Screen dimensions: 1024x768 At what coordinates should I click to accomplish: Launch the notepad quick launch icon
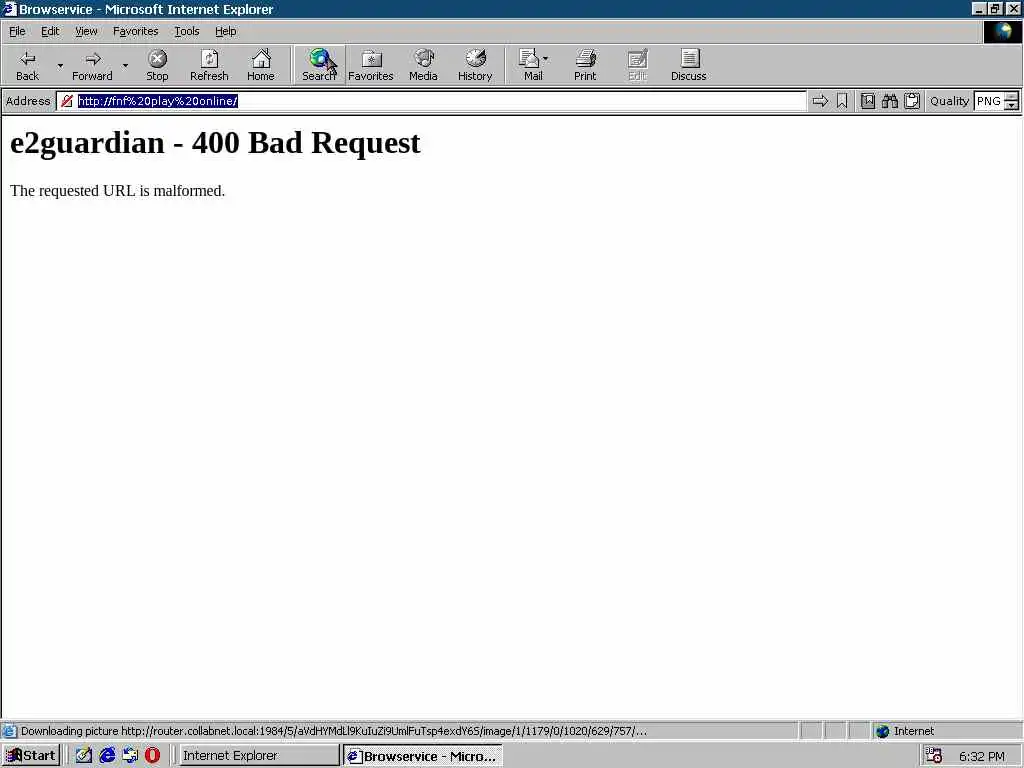(x=83, y=756)
